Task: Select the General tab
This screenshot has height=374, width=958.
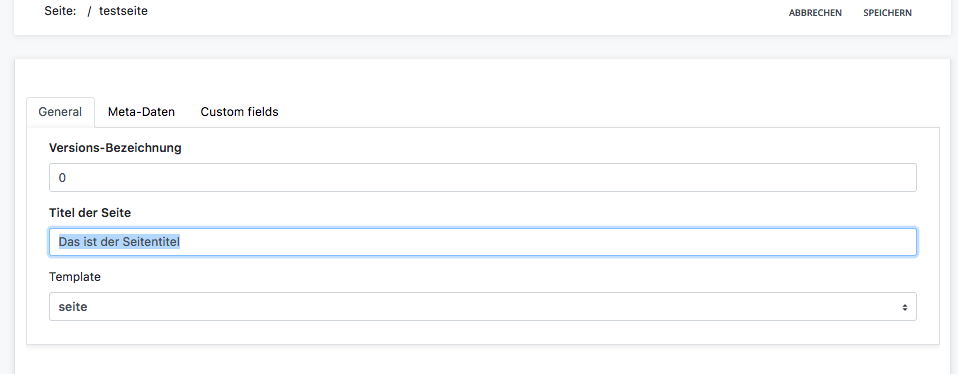Action: 60,112
